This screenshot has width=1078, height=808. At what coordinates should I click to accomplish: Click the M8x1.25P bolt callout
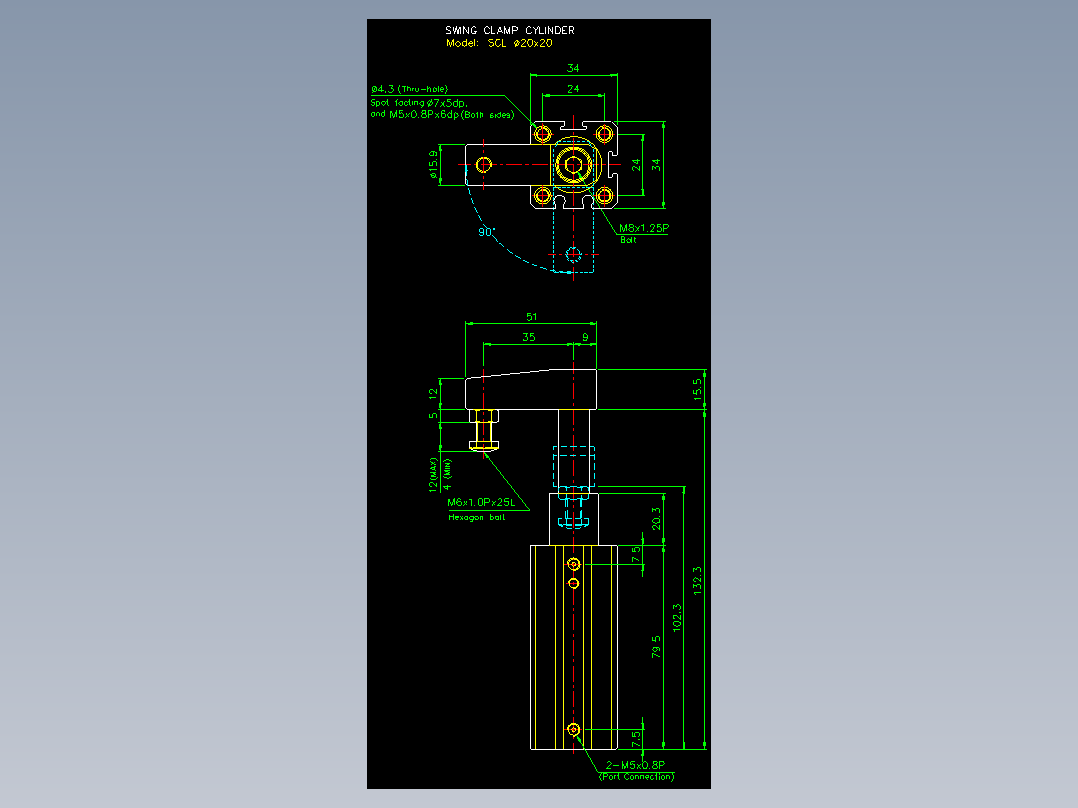point(644,228)
